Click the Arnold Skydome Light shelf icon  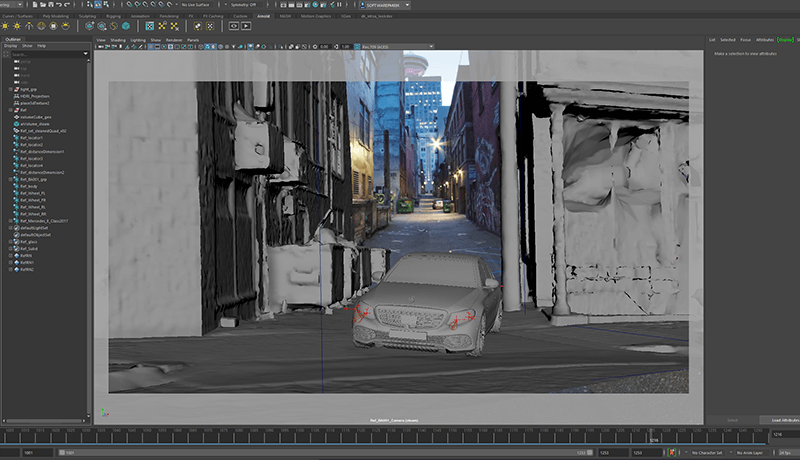(41, 26)
